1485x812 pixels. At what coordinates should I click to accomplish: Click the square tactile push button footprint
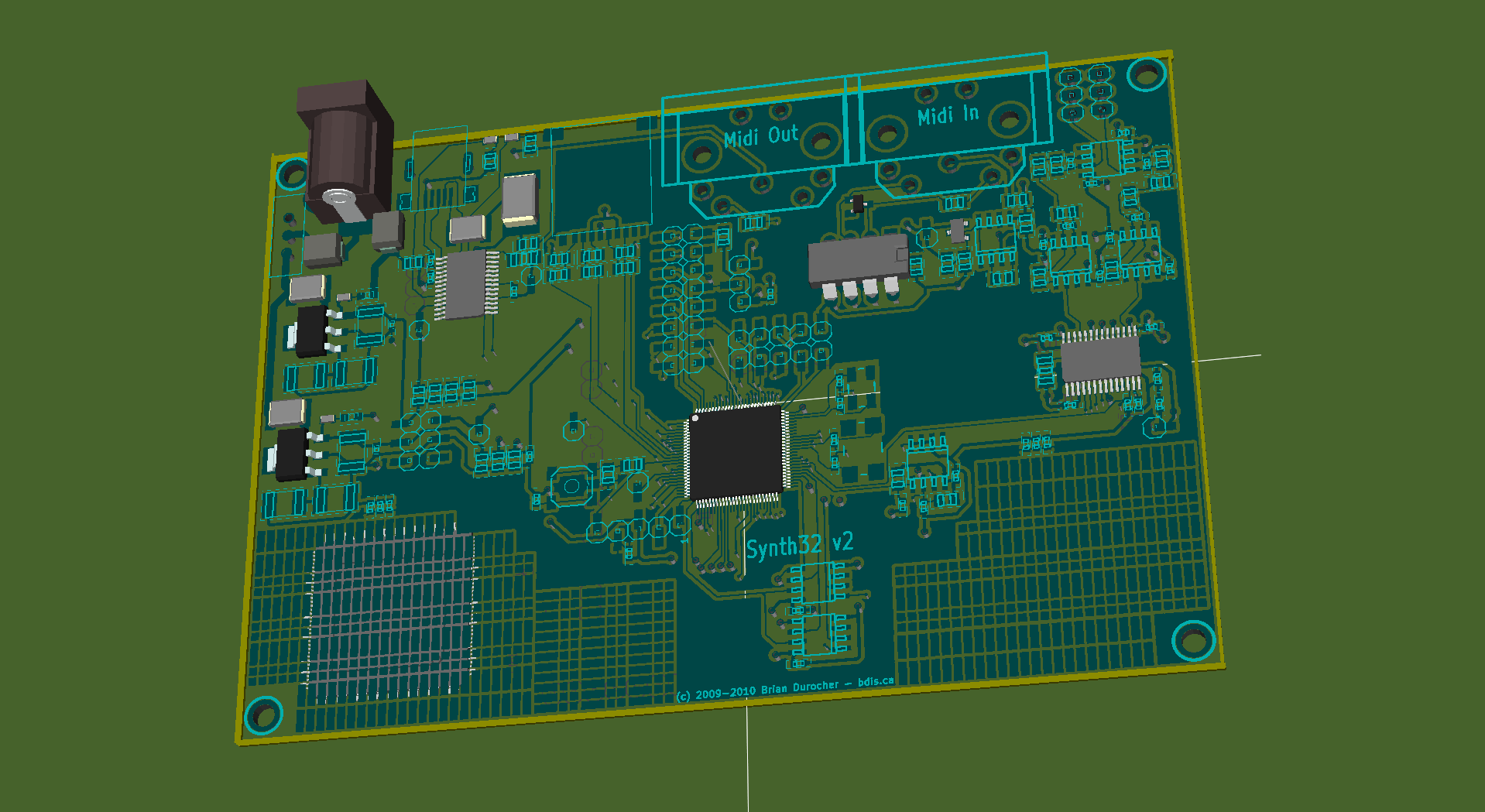pyautogui.click(x=571, y=486)
